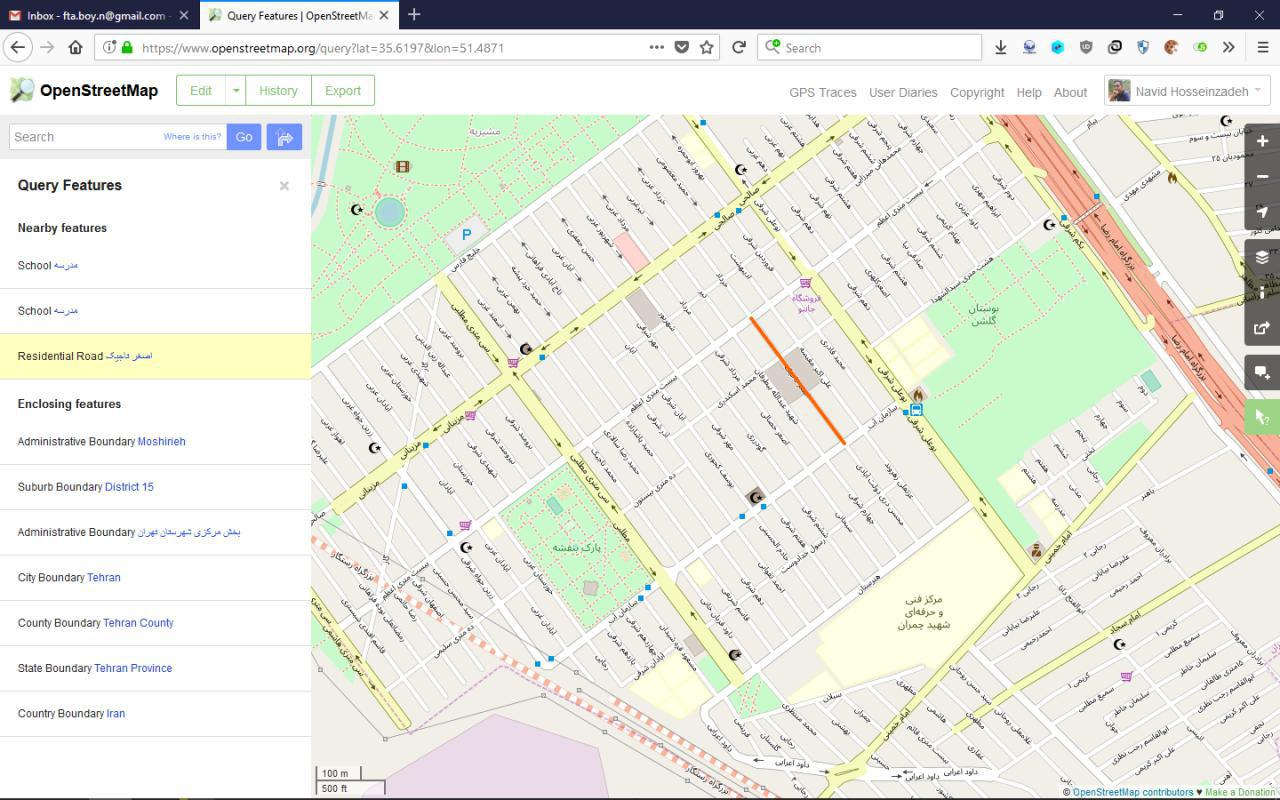Close the Query Features tab
This screenshot has width=1280, height=800.
click(386, 15)
